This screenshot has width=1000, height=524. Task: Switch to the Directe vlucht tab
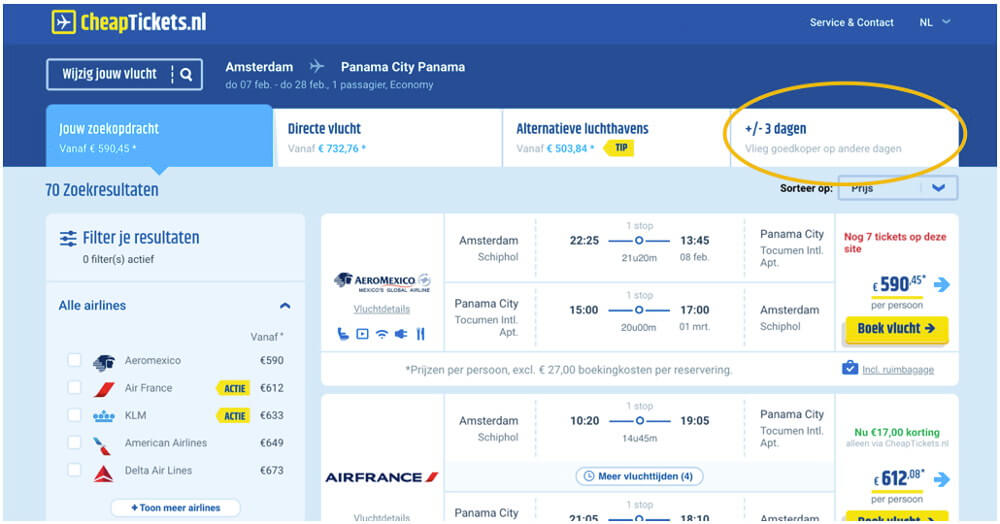387,138
